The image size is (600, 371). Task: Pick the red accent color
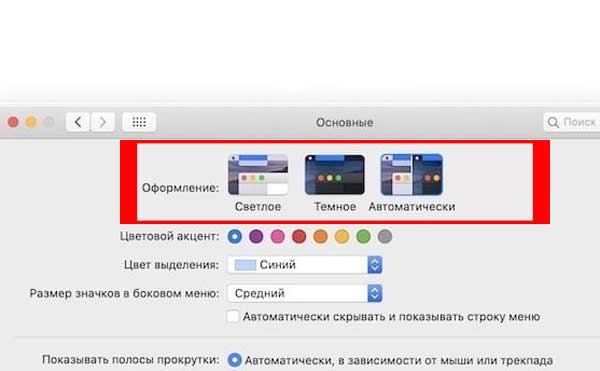click(x=299, y=236)
